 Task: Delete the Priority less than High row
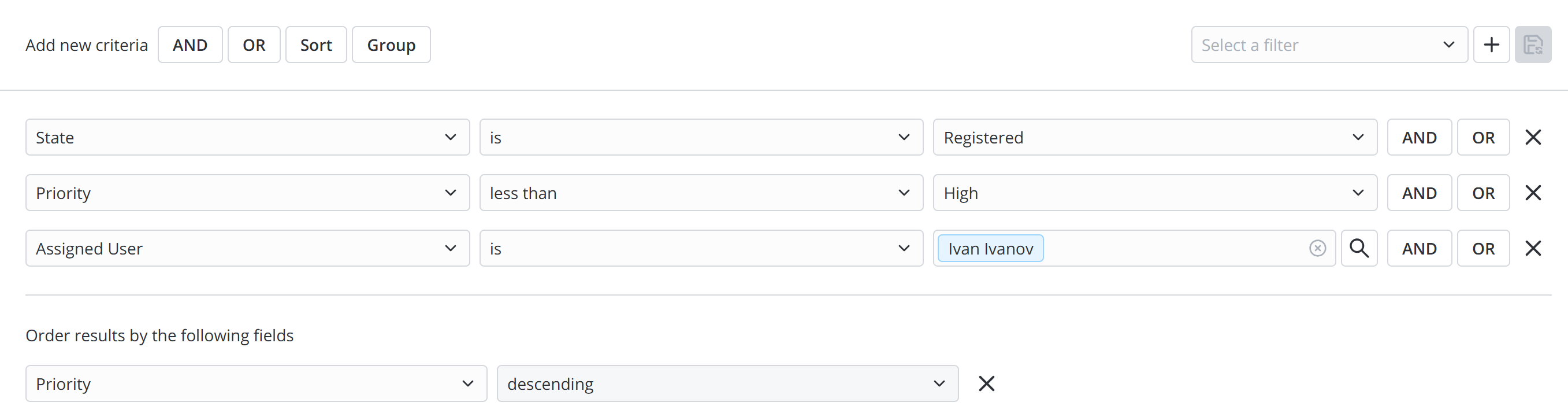coord(1532,193)
